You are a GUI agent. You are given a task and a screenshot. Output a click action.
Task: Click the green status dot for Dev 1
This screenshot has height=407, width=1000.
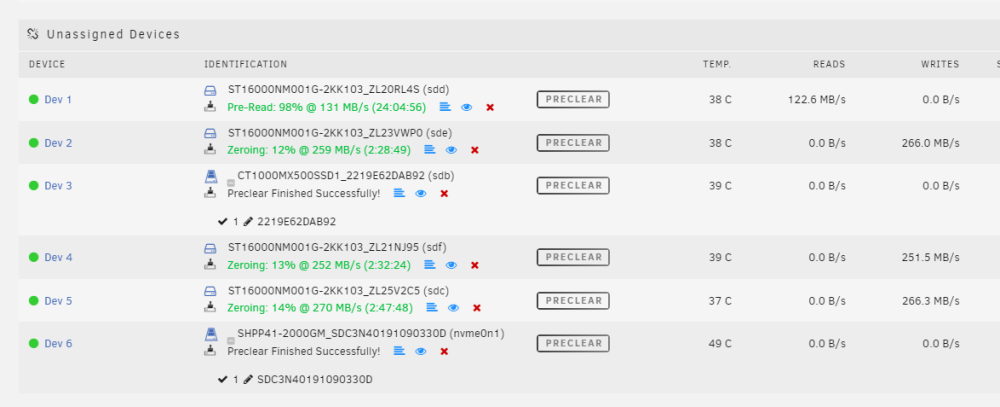click(34, 99)
